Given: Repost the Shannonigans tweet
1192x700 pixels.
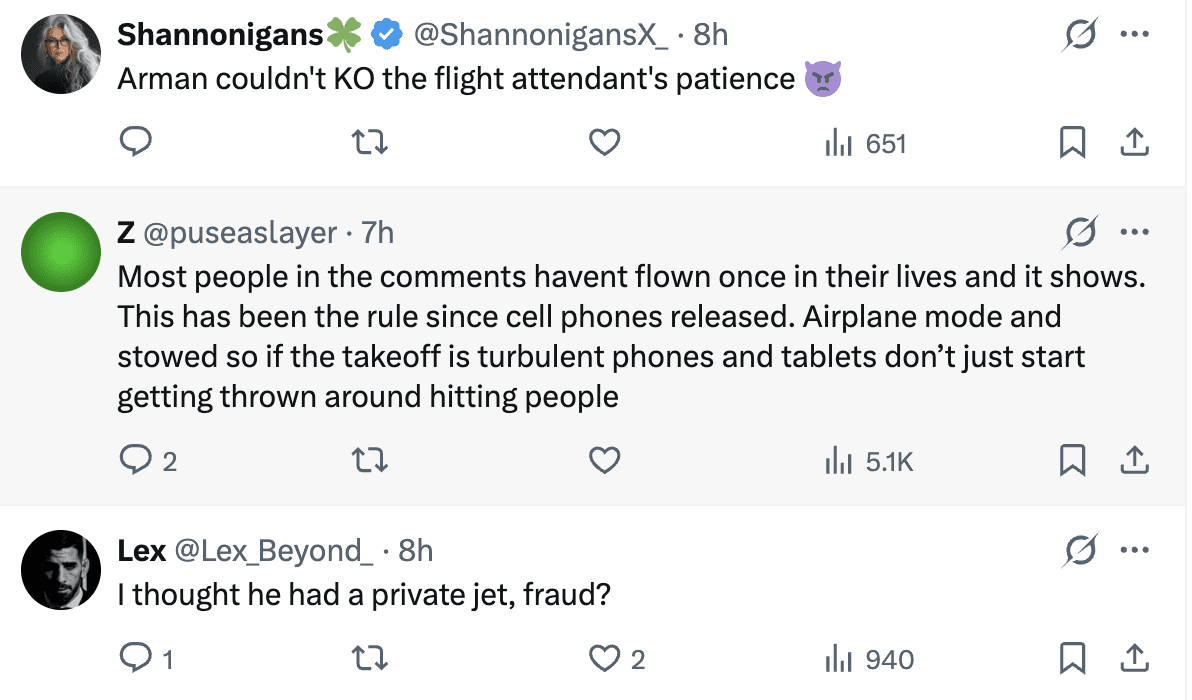Looking at the screenshot, I should pyautogui.click(x=371, y=144).
